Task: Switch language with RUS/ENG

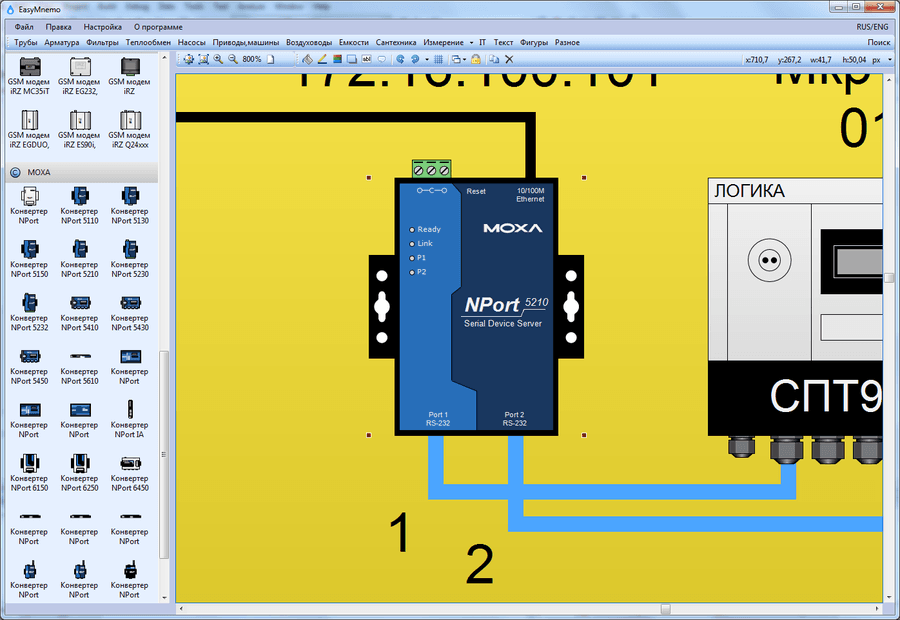Action: pos(872,27)
